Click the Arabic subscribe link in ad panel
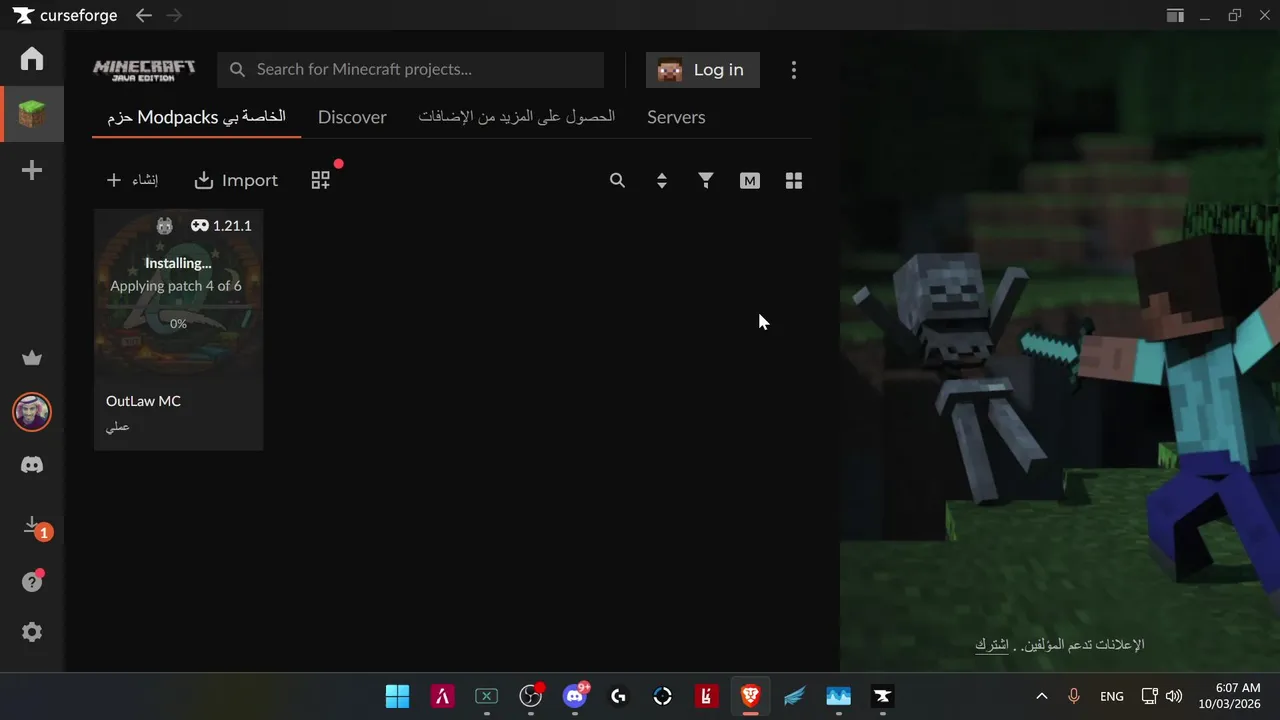Screen dimensions: 1280x720 click(992, 645)
